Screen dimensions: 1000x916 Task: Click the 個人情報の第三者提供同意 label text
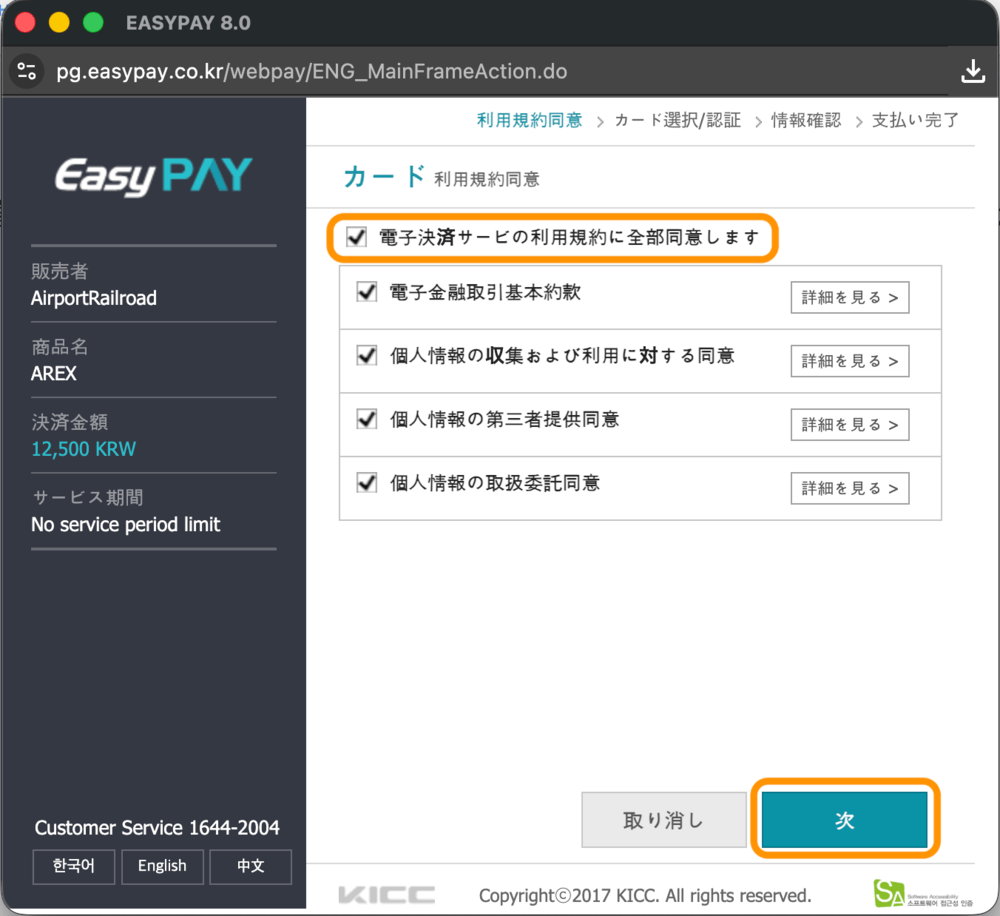click(x=504, y=419)
